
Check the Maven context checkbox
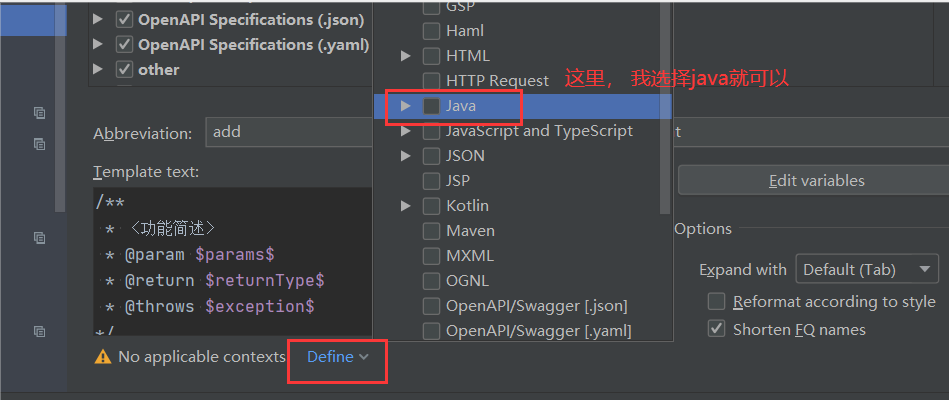coord(431,231)
